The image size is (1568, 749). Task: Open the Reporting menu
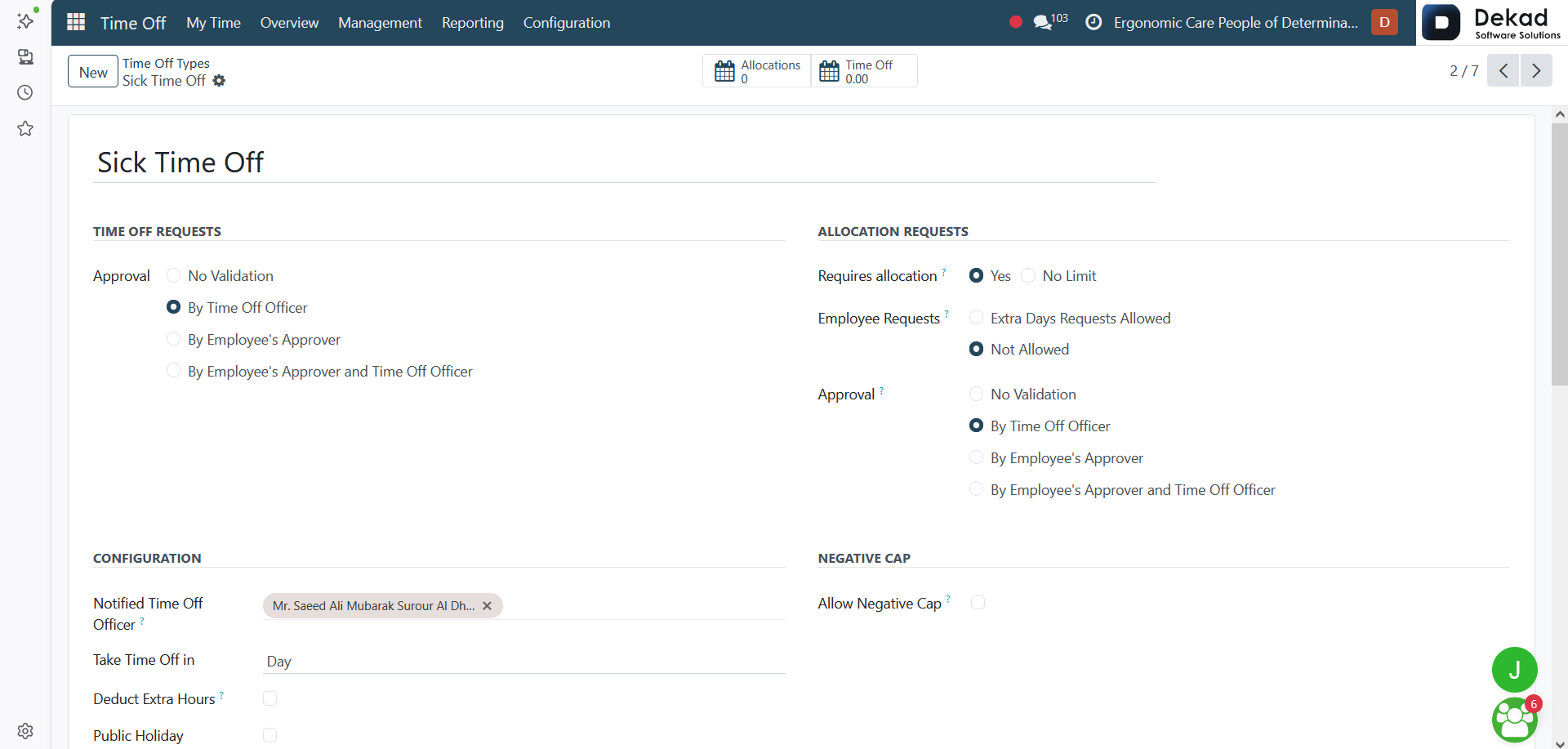pyautogui.click(x=473, y=23)
